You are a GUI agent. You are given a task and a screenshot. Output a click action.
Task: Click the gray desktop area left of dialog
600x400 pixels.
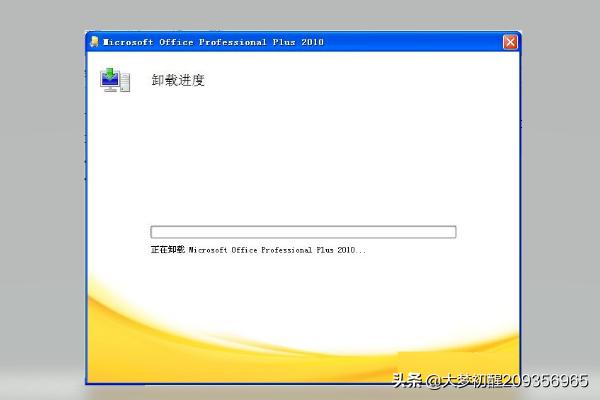(x=42, y=200)
